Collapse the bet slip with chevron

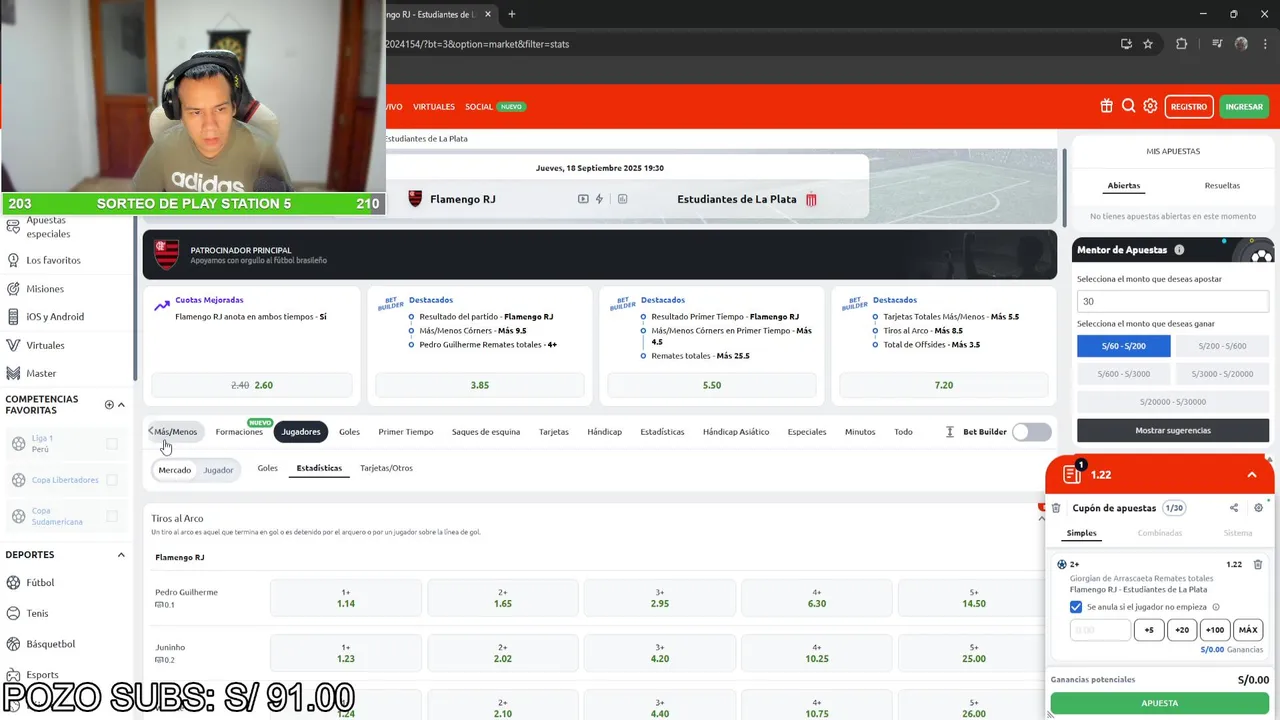[1252, 474]
